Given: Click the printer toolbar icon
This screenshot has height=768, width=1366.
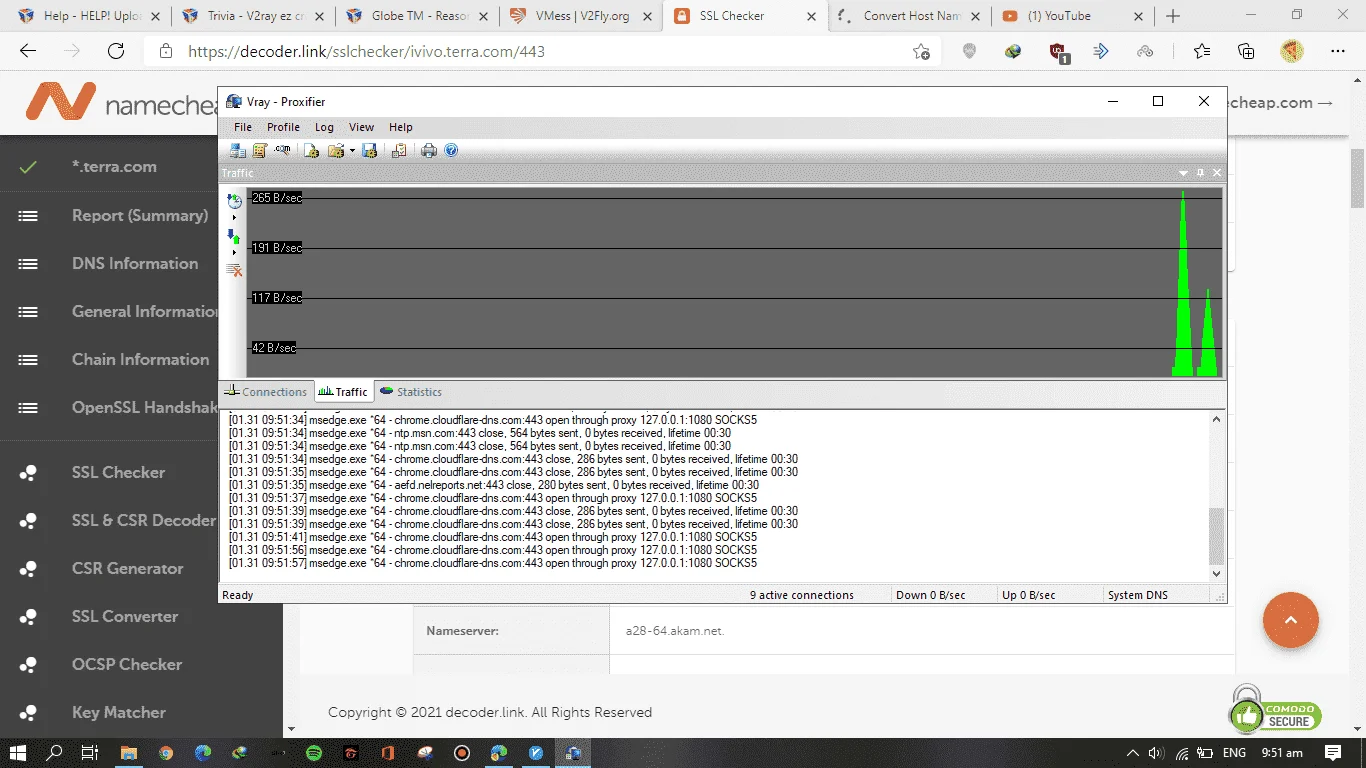Looking at the screenshot, I should click(x=429, y=151).
